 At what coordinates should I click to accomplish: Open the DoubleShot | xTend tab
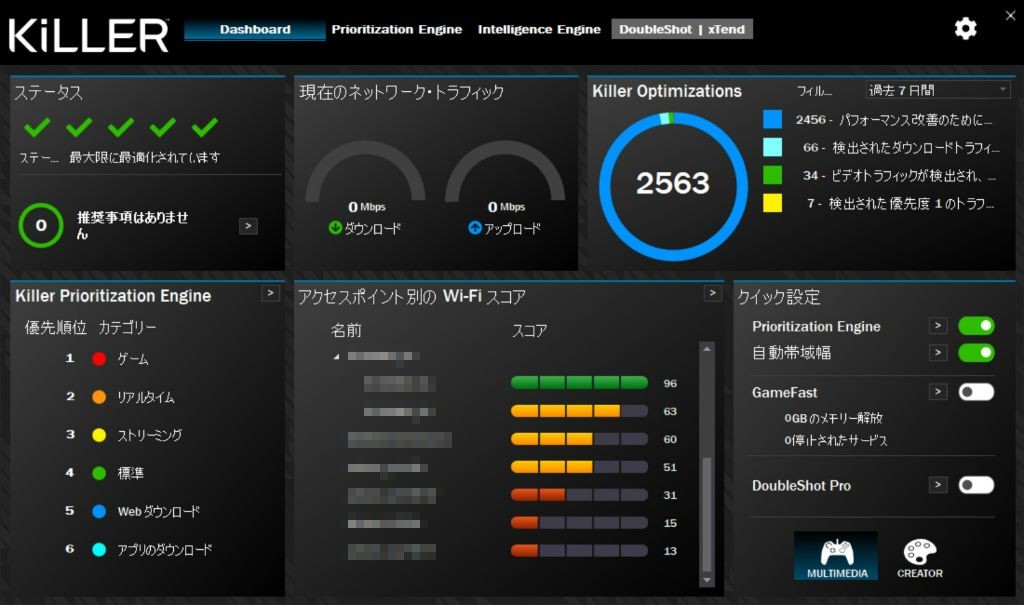tap(682, 29)
